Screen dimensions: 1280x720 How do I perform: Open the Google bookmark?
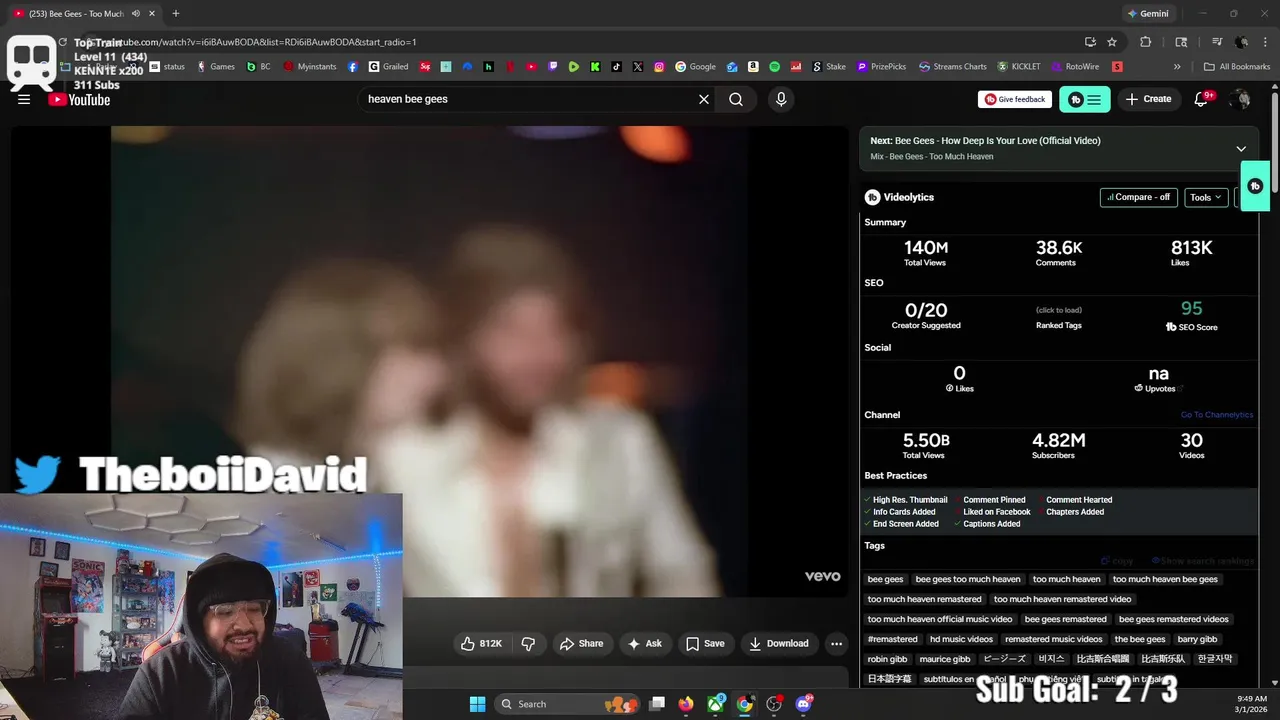click(695, 67)
